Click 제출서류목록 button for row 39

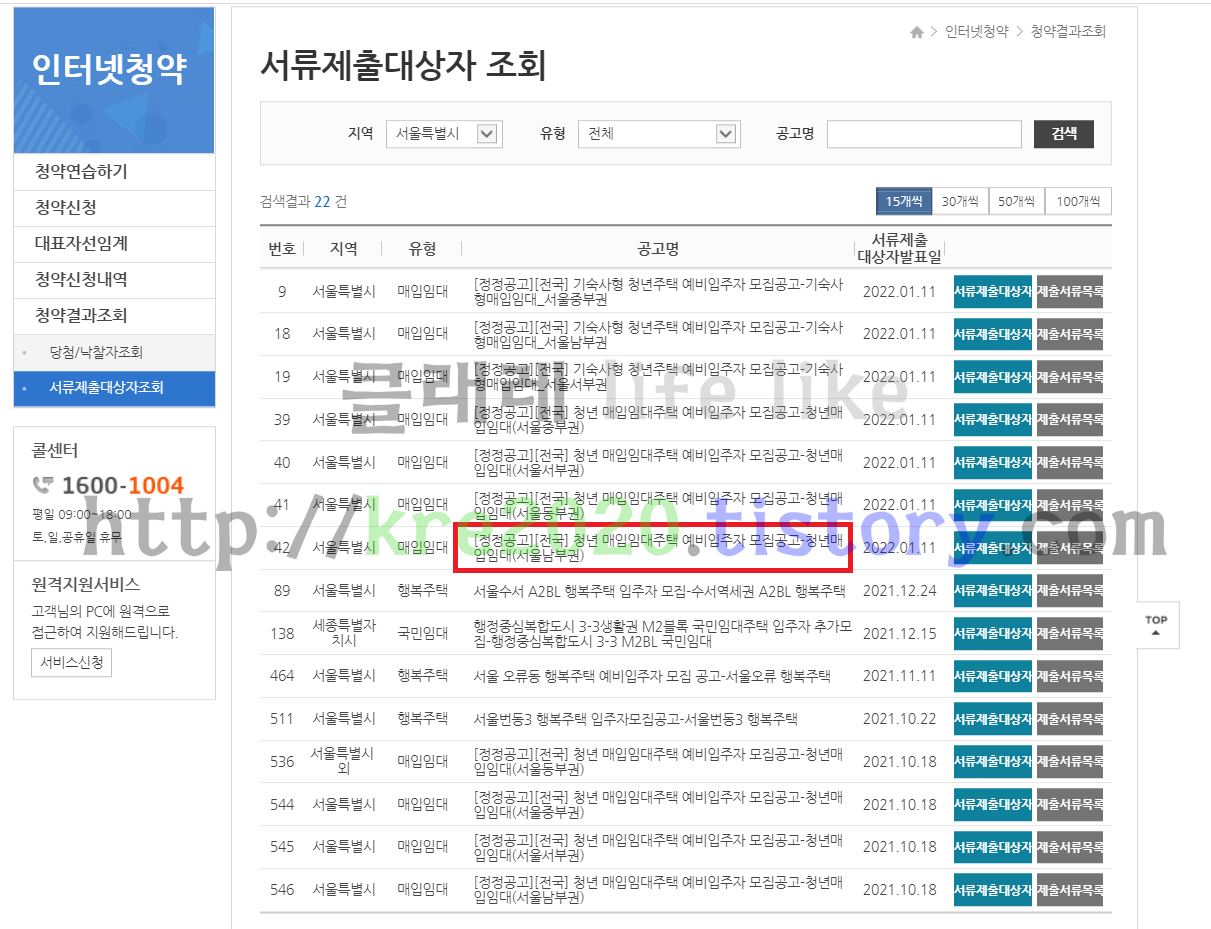[x=1070, y=420]
